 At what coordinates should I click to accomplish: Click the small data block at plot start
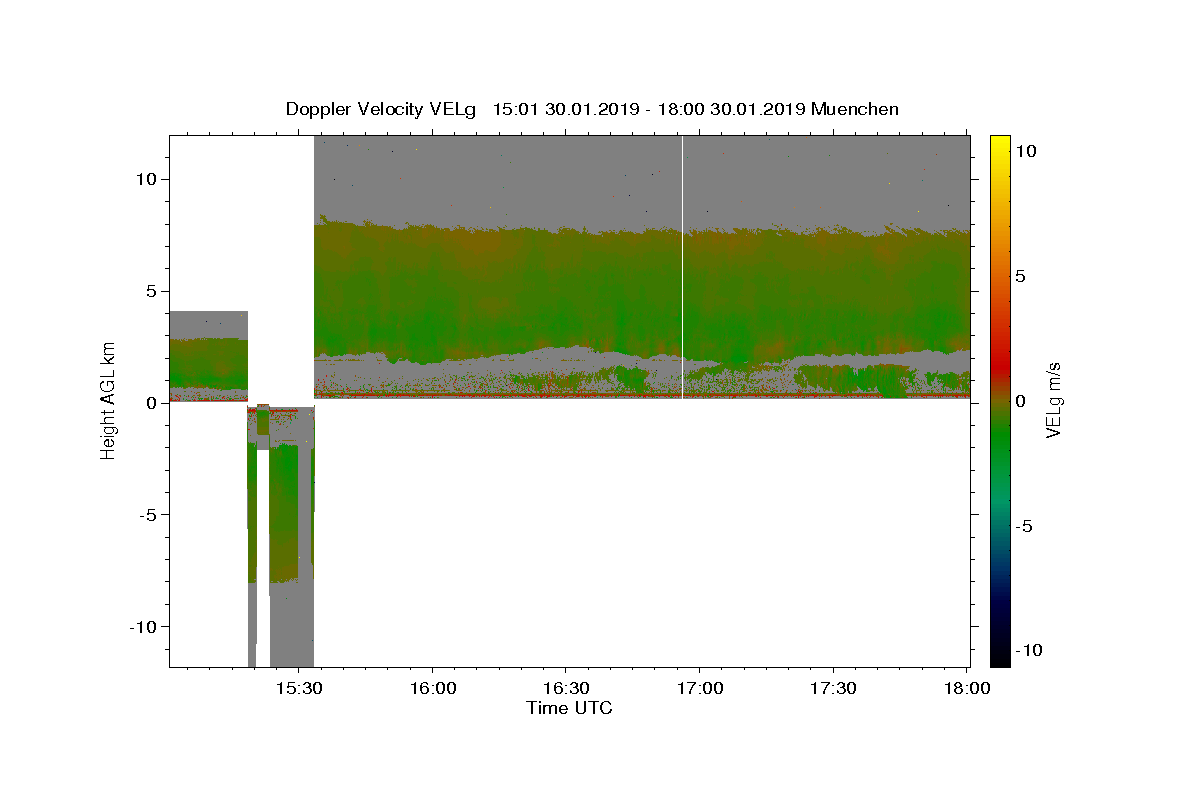pyautogui.click(x=208, y=356)
